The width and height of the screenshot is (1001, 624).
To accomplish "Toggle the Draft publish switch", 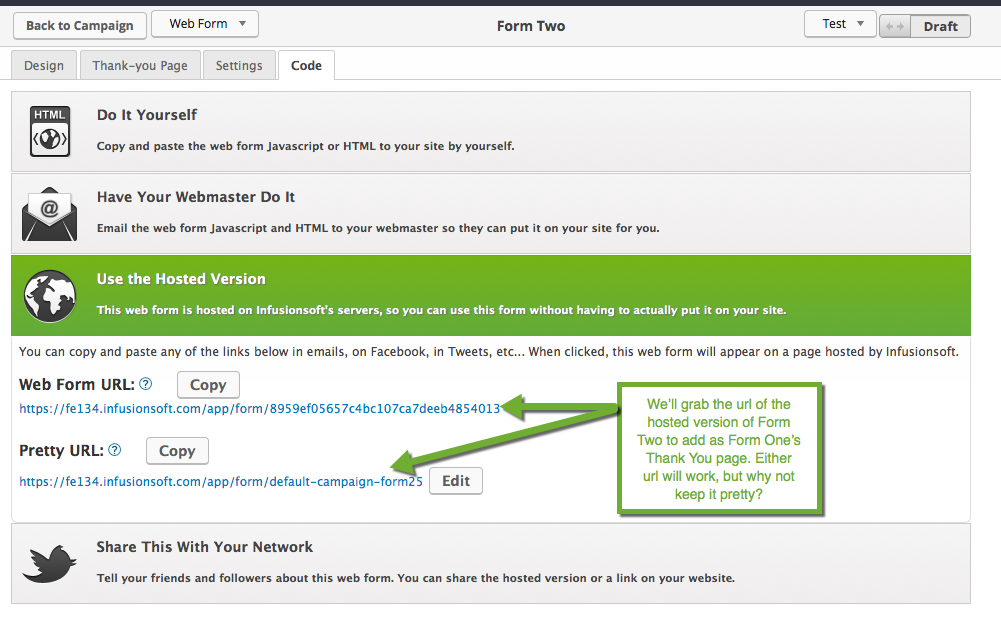I will click(924, 26).
